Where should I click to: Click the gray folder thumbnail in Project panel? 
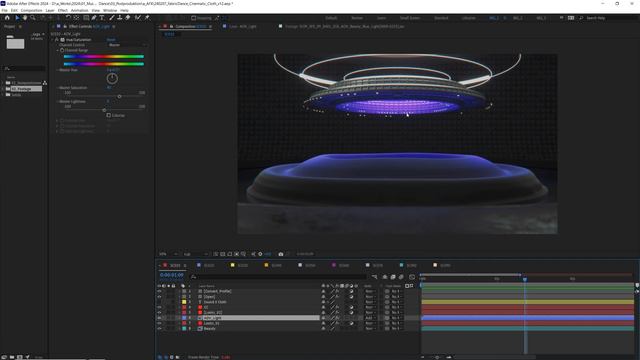pos(15,42)
